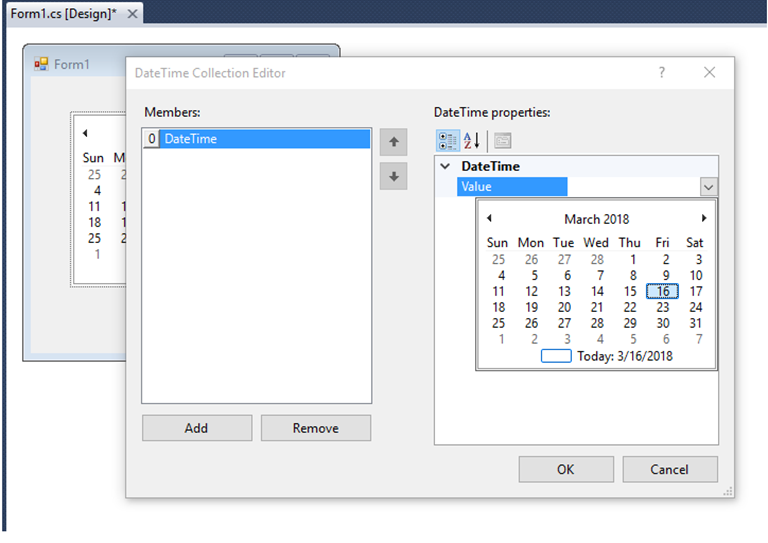
Task: Move the member down with the arrow
Action: [393, 176]
